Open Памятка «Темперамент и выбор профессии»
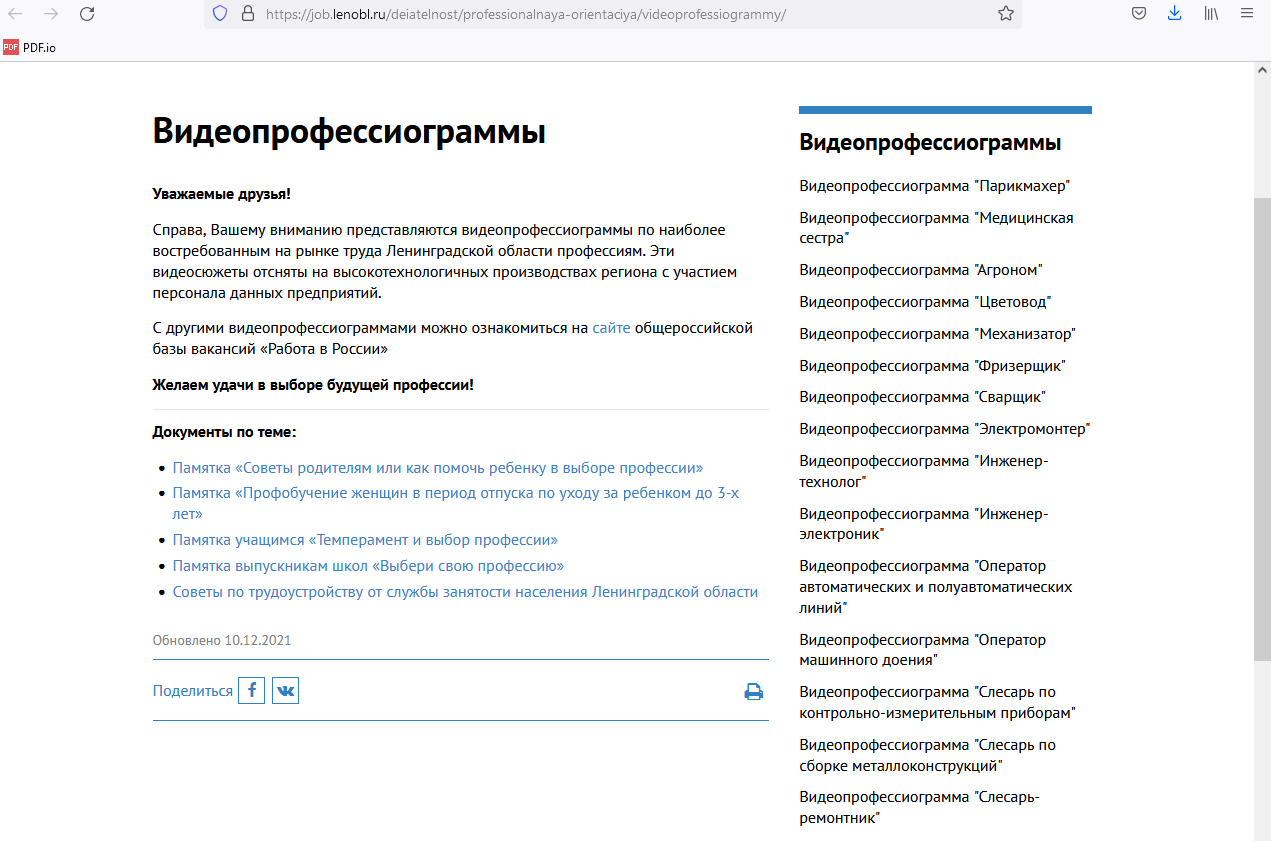 (365, 540)
